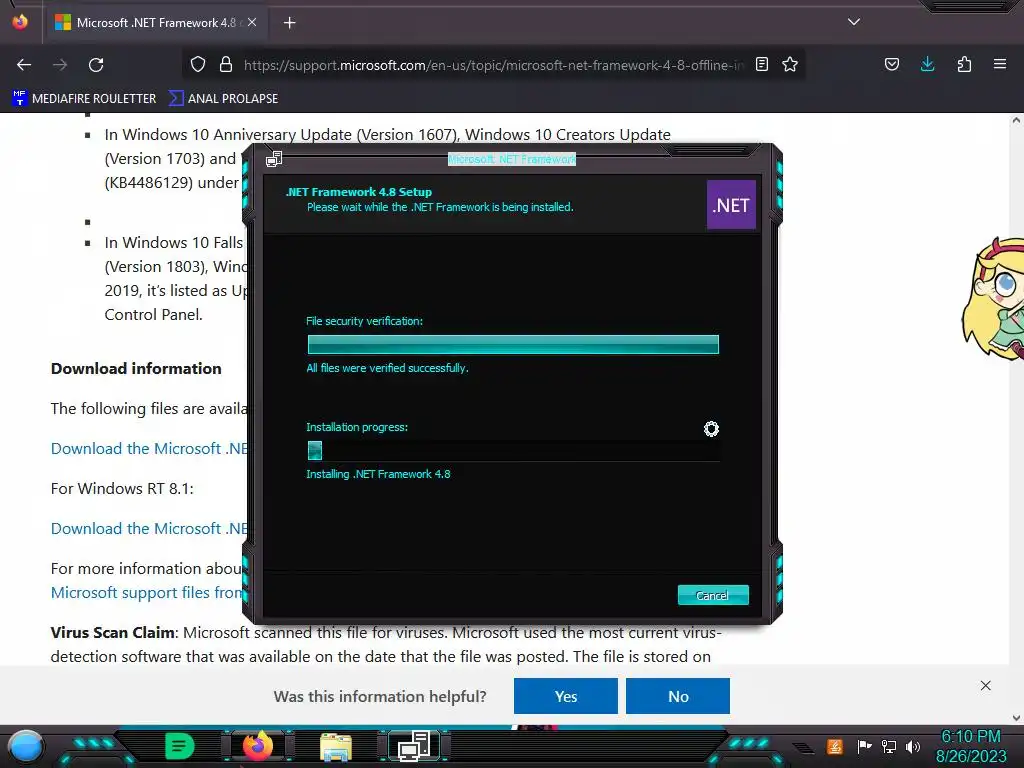Screen dimensions: 1024x768
Task: Click the spinning gear progress indicator
Action: 711,428
